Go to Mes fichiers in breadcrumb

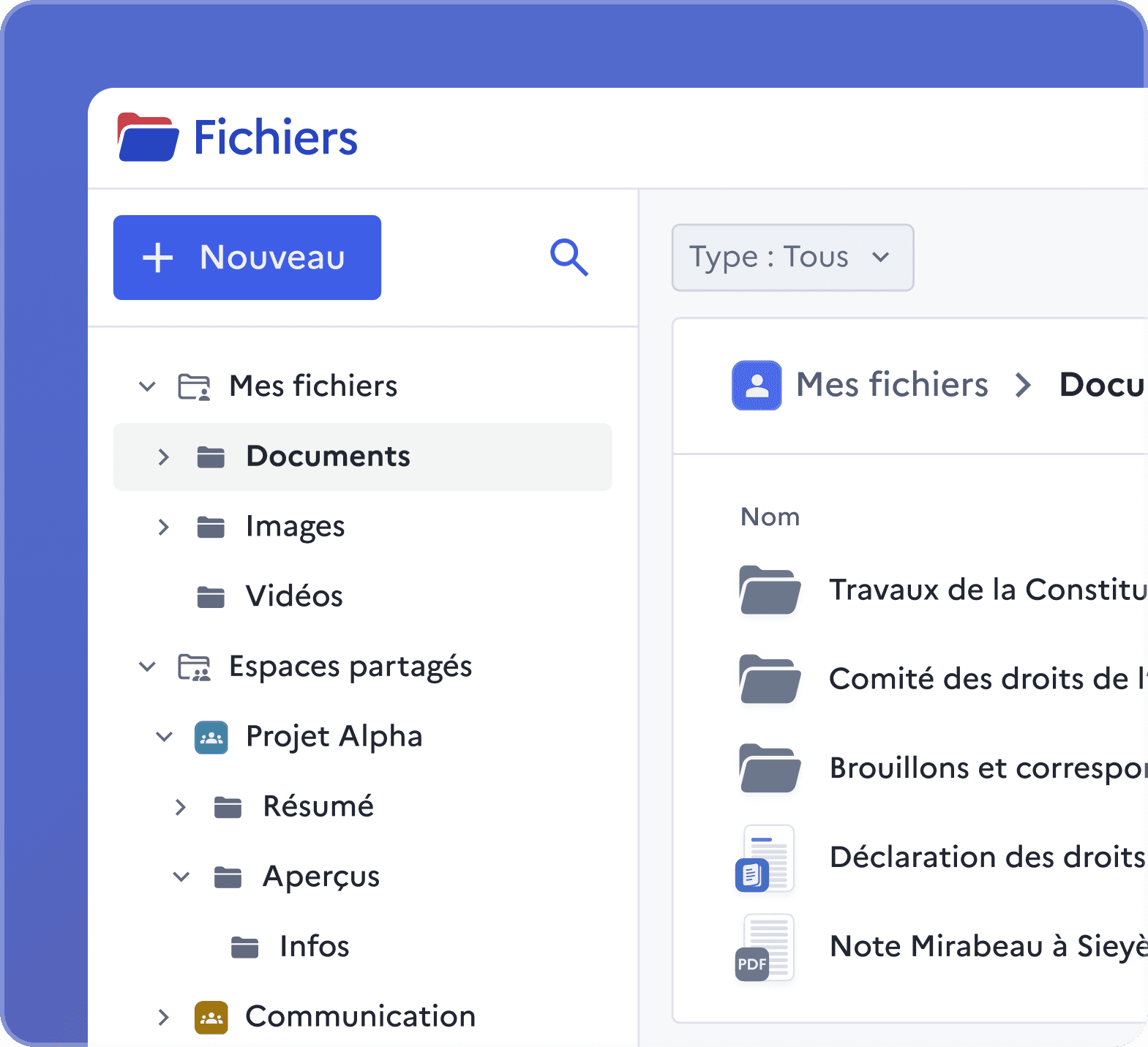(x=891, y=385)
